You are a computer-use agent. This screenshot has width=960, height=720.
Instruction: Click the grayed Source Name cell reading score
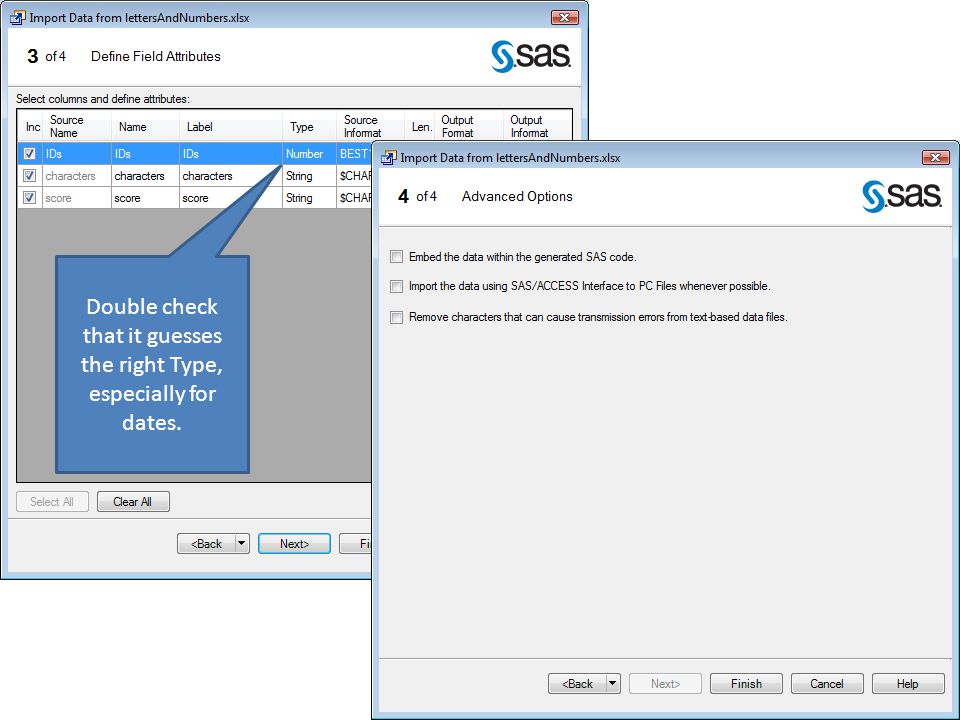[x=77, y=198]
